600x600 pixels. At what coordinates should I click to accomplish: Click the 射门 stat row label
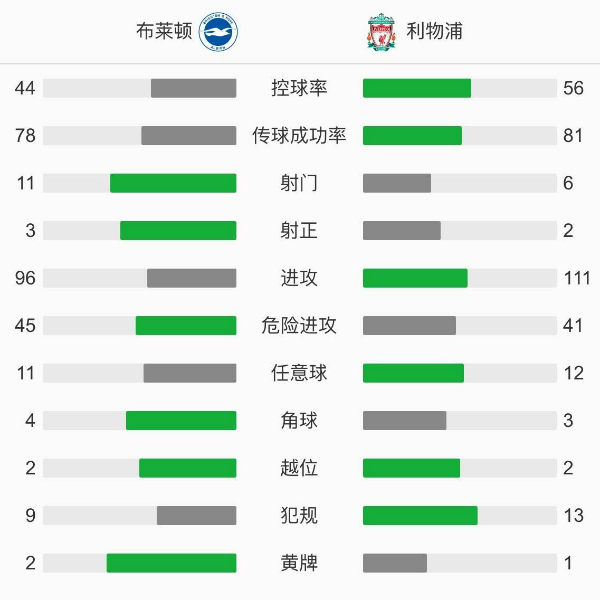[299, 183]
